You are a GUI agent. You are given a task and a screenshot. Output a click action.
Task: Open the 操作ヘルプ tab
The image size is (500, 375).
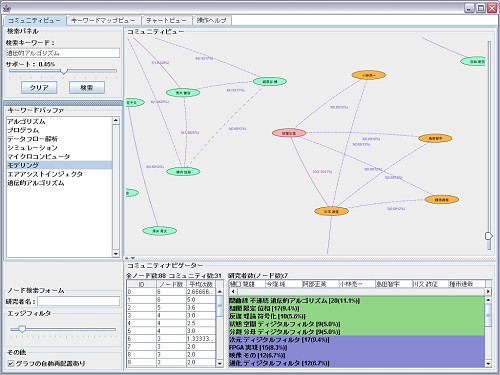[212, 20]
